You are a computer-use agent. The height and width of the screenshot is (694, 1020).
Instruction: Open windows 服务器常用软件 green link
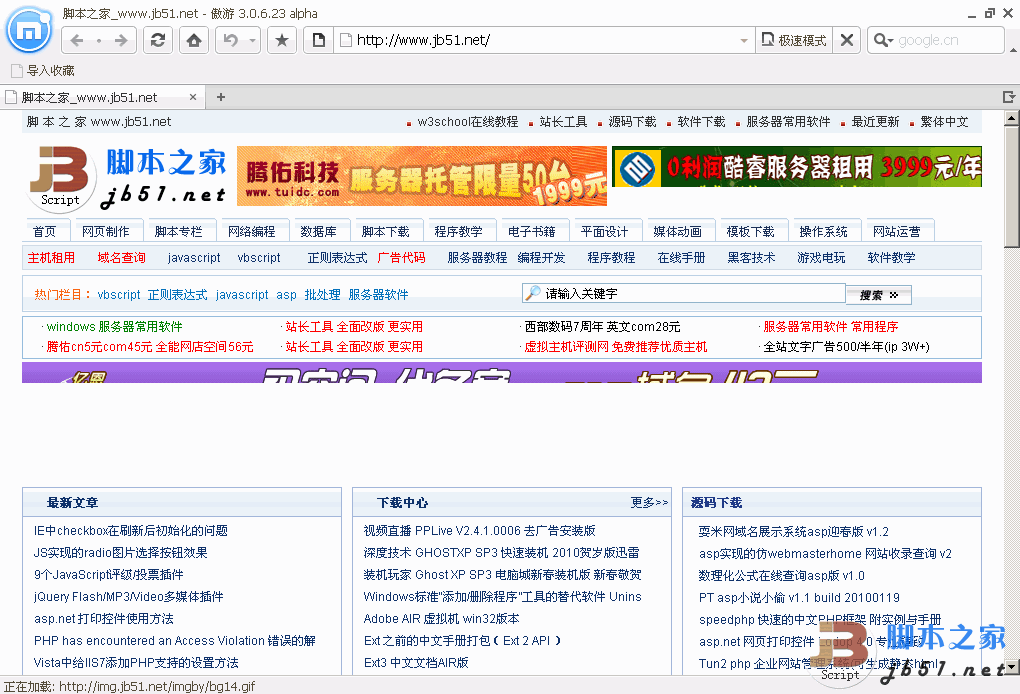click(x=114, y=327)
